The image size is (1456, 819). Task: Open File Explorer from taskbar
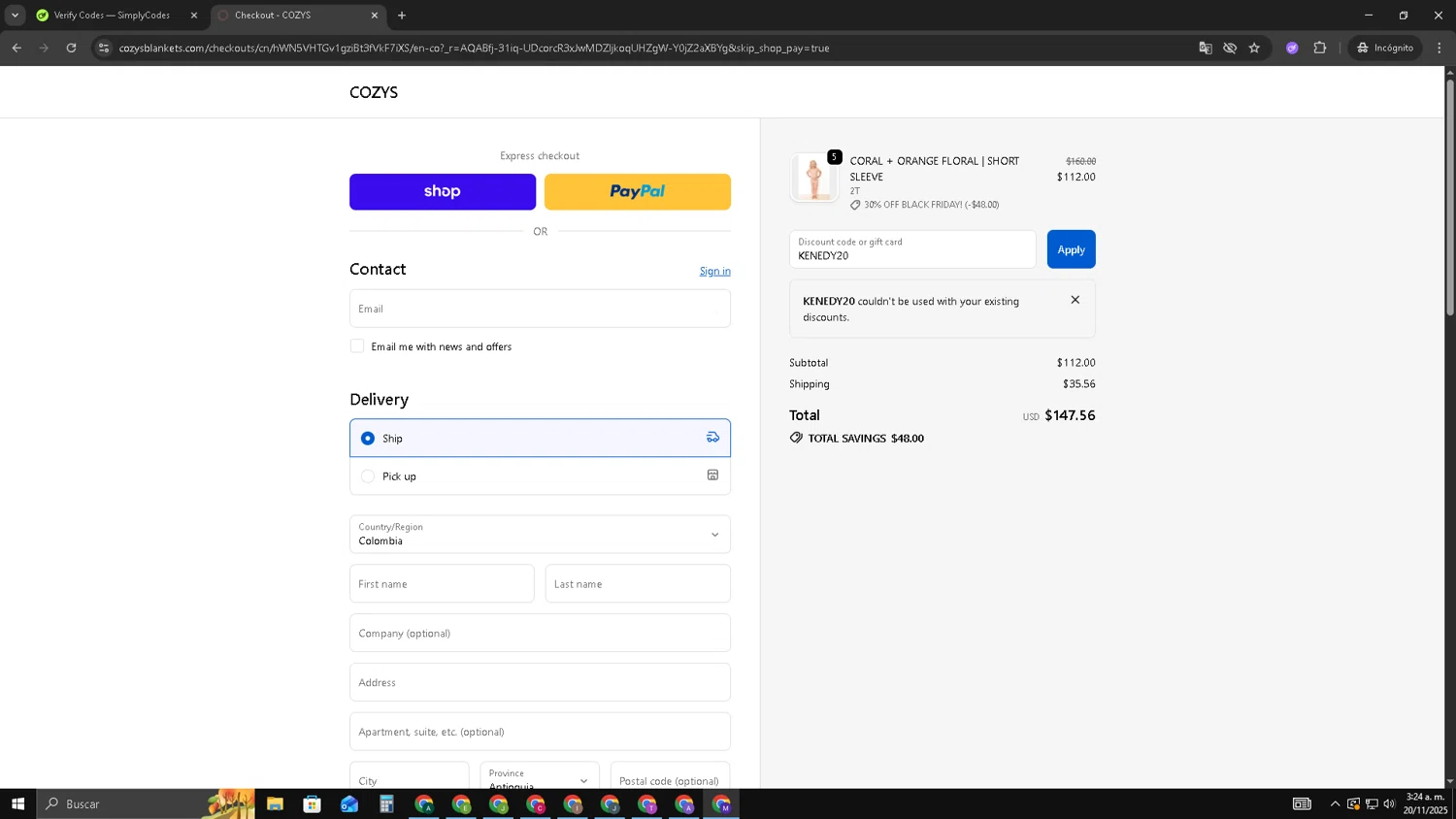point(275,803)
